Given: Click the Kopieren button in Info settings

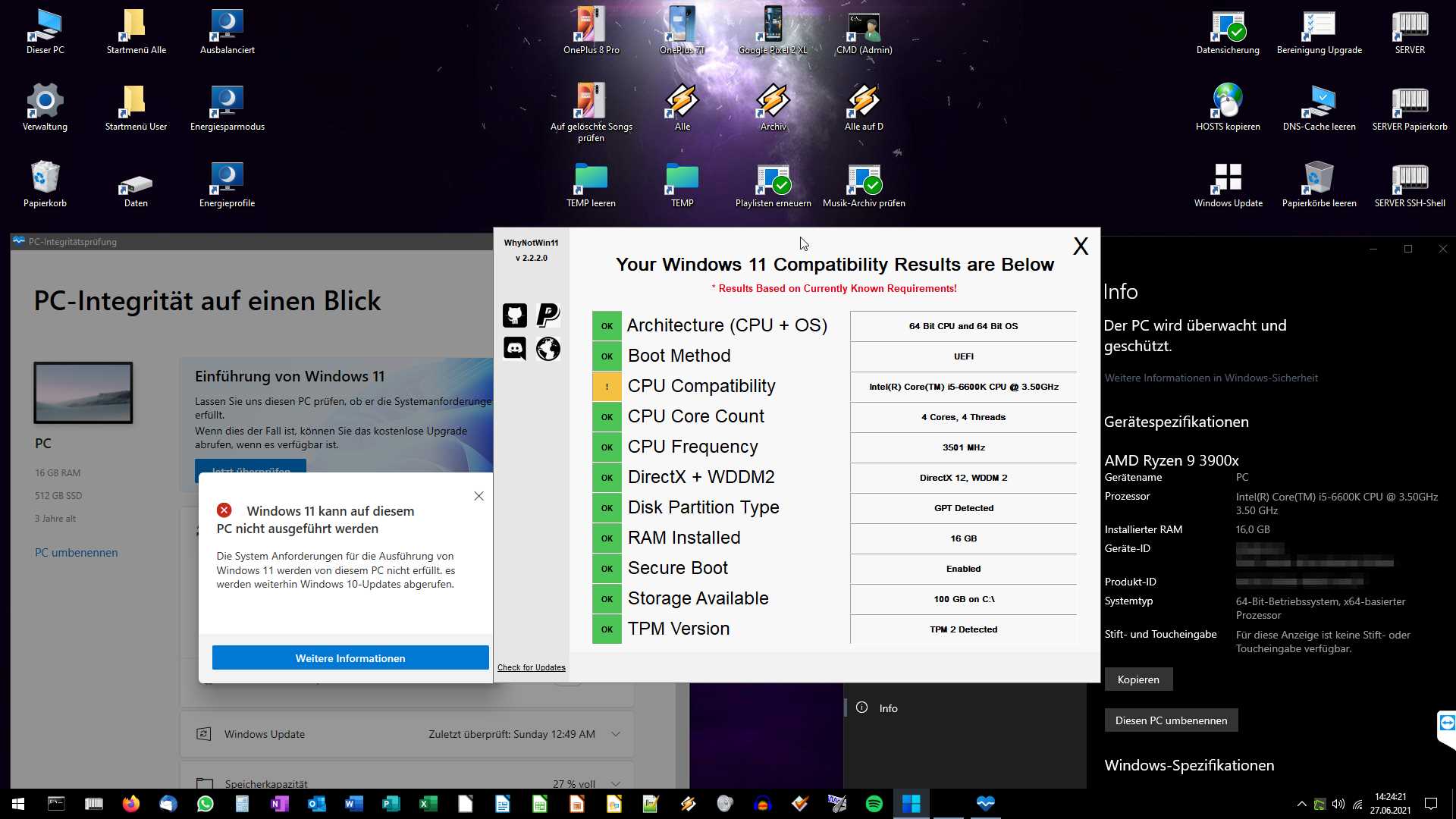Looking at the screenshot, I should pos(1138,679).
